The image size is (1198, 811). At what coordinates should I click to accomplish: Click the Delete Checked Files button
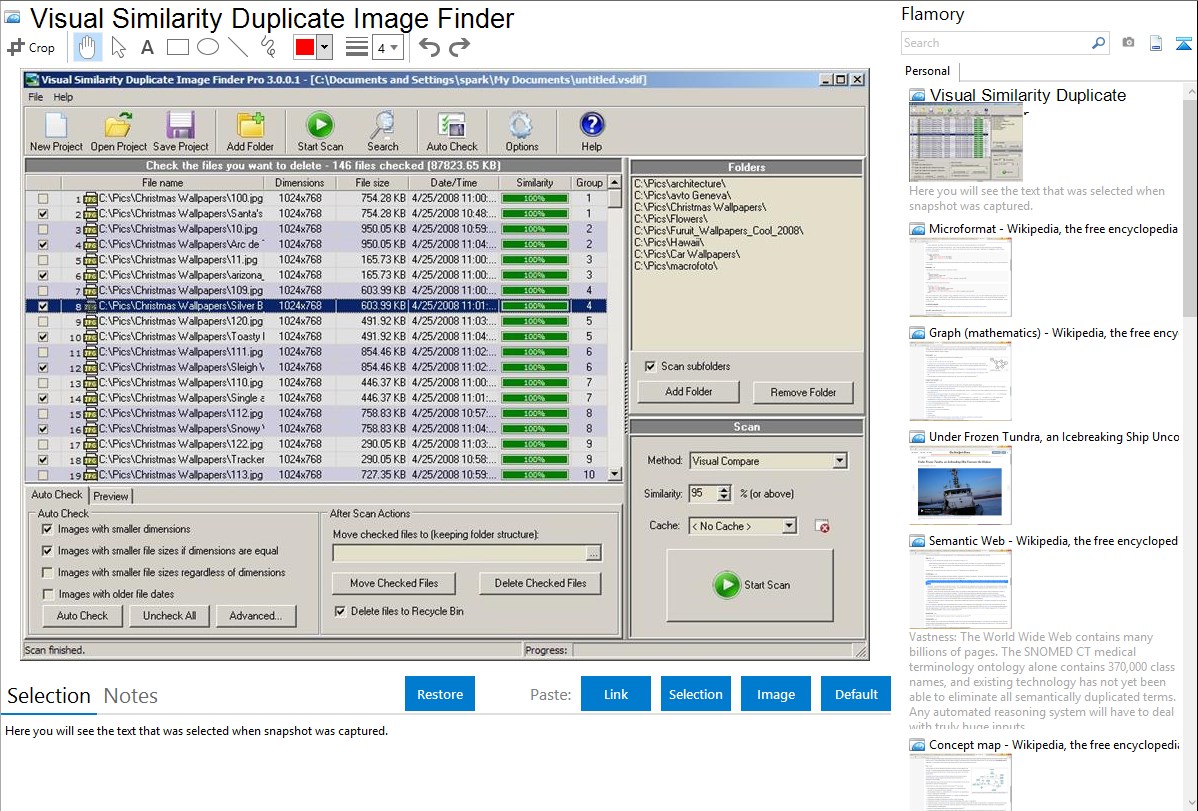coord(540,583)
